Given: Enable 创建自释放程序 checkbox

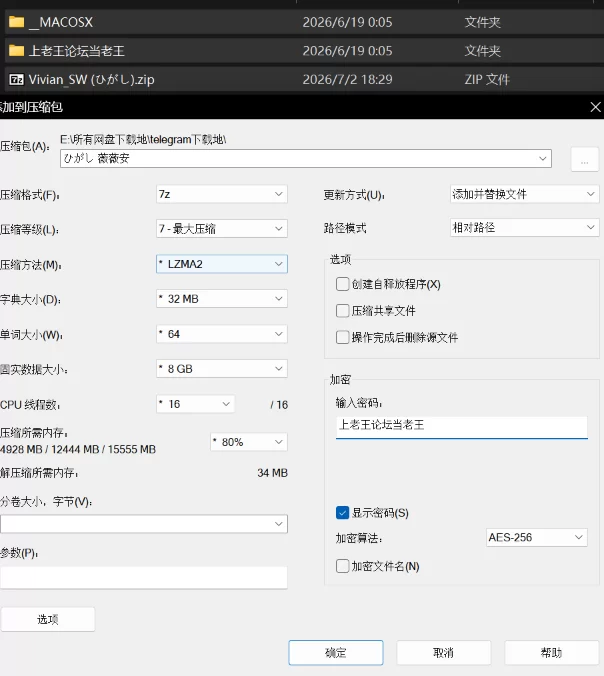Looking at the screenshot, I should pos(342,284).
